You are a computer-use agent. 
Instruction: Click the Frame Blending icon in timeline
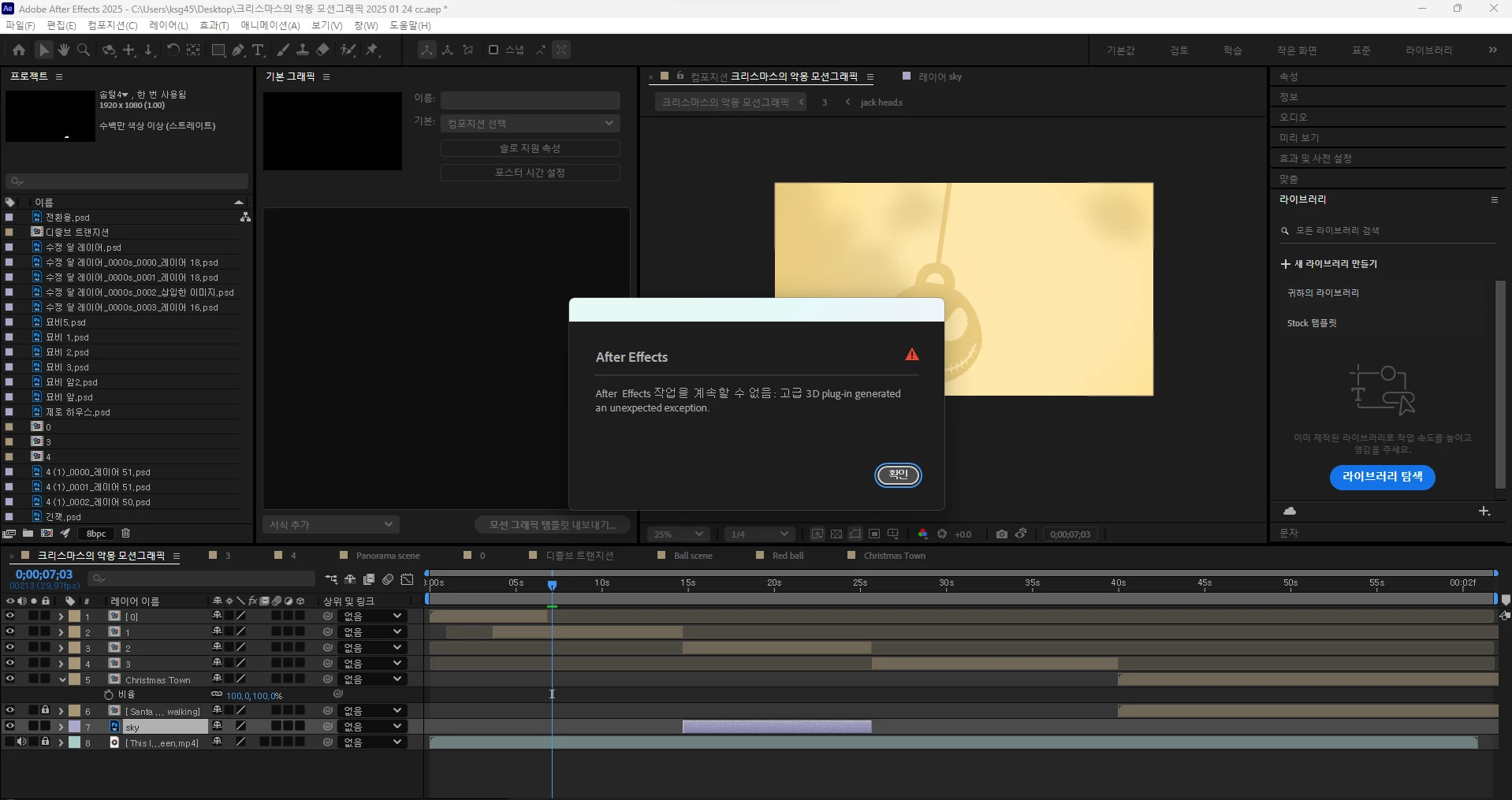tap(369, 579)
